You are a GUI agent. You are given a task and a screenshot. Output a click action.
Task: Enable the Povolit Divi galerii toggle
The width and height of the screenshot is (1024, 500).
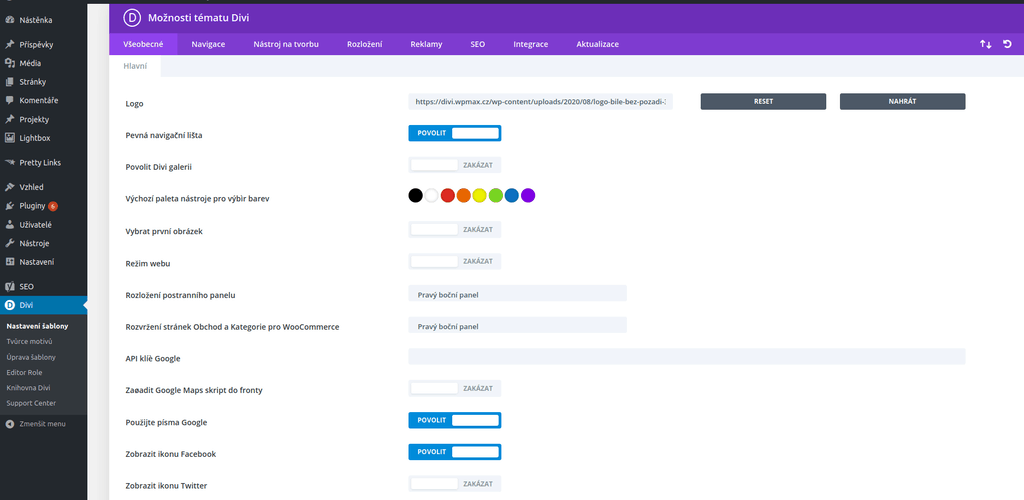pos(455,165)
